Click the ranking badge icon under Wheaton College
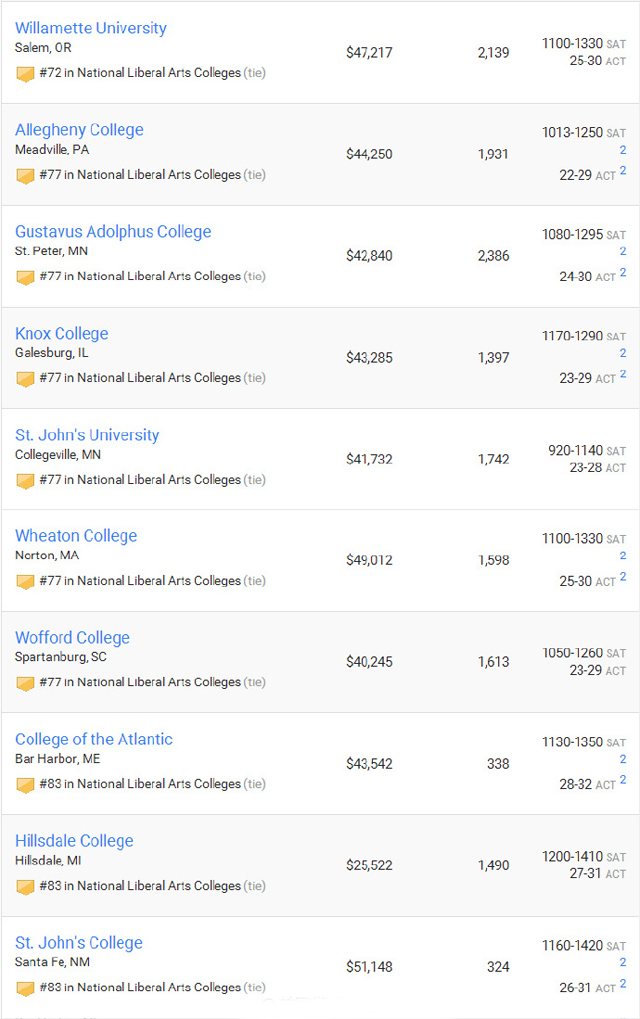Viewport: 640px width, 1019px height. [25, 582]
